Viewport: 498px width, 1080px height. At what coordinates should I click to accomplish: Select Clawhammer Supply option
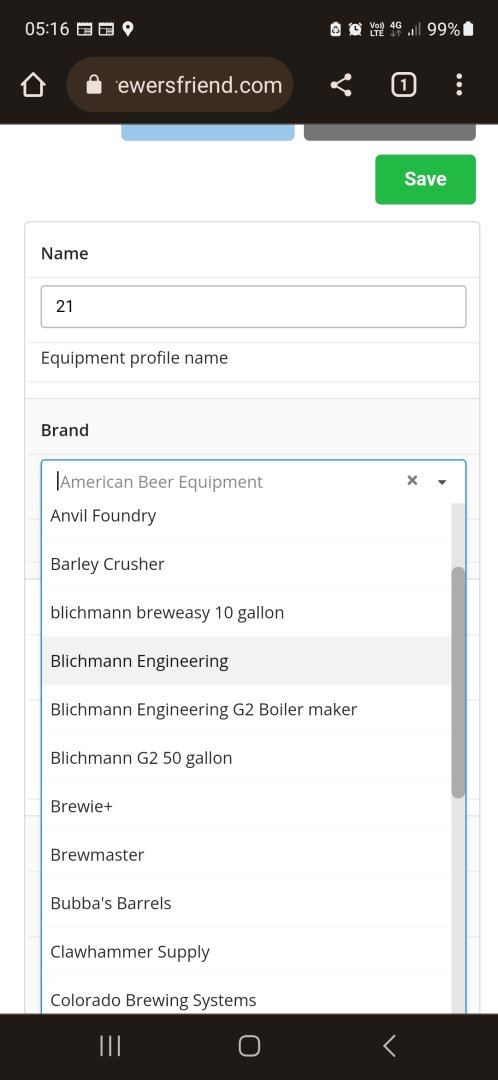246,952
